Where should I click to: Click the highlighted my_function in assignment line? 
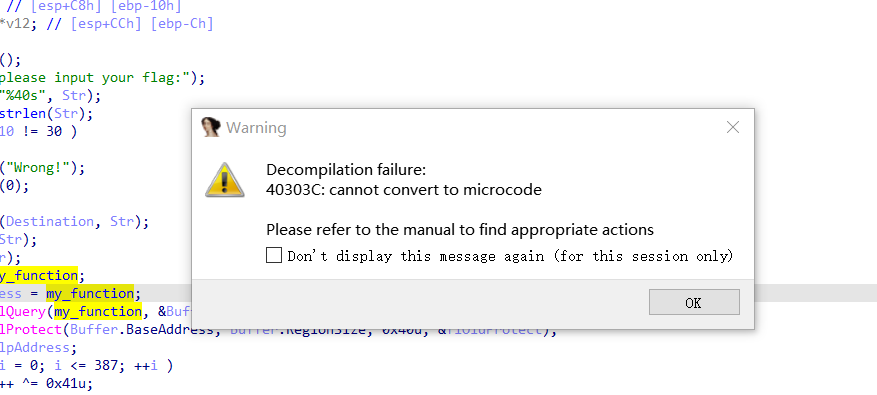coord(90,293)
